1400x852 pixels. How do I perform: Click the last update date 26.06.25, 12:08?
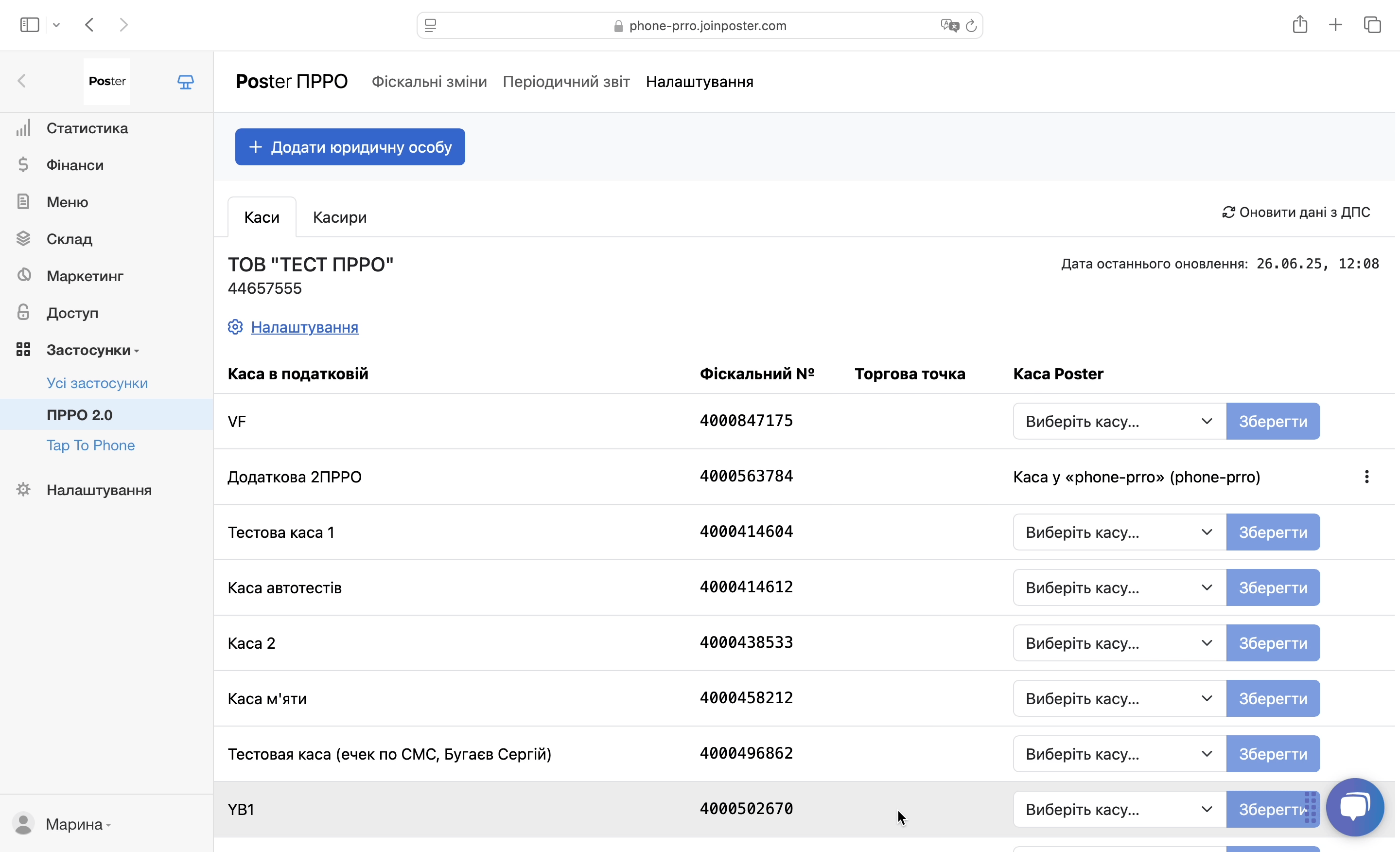tap(1318, 264)
